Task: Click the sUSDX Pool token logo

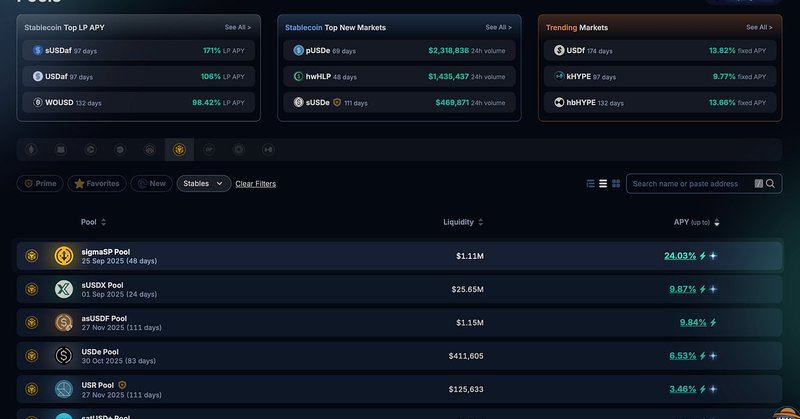Action: point(64,289)
